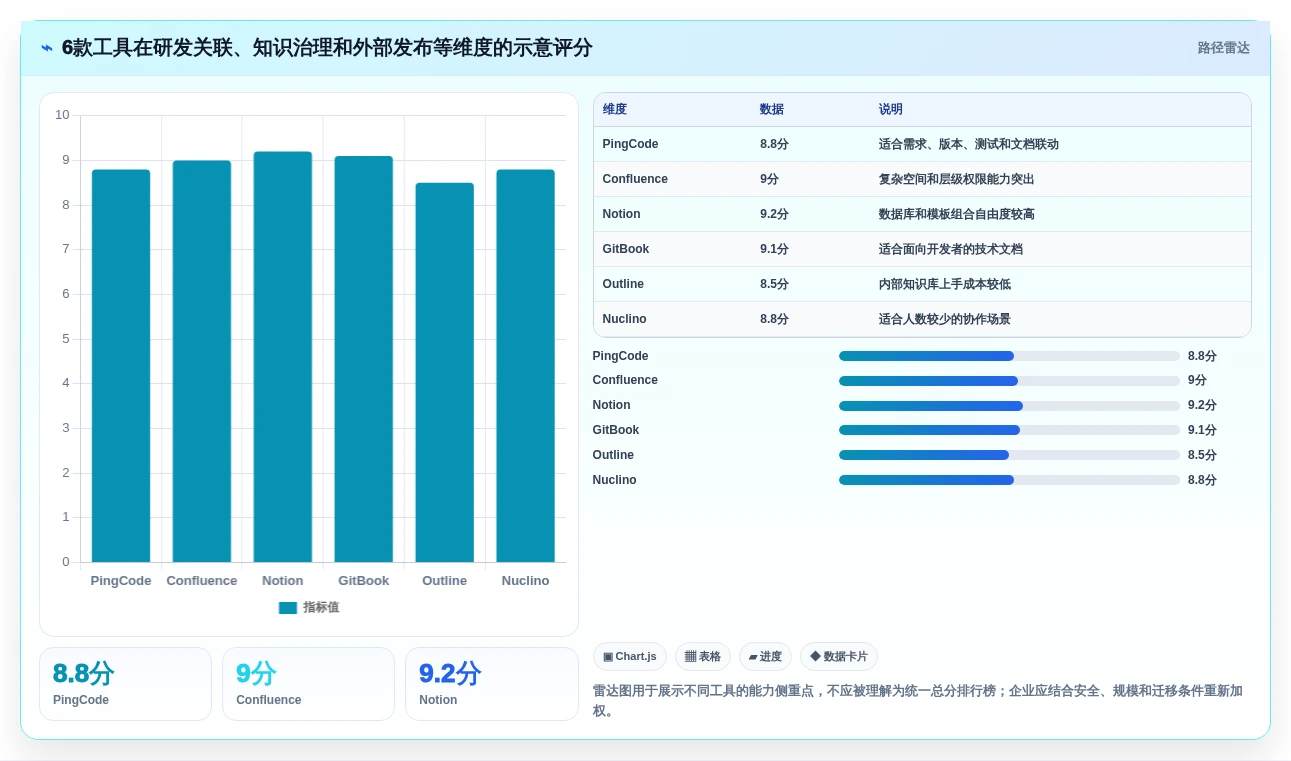
Task: Click the PingCode bar in the chart
Action: tap(121, 366)
